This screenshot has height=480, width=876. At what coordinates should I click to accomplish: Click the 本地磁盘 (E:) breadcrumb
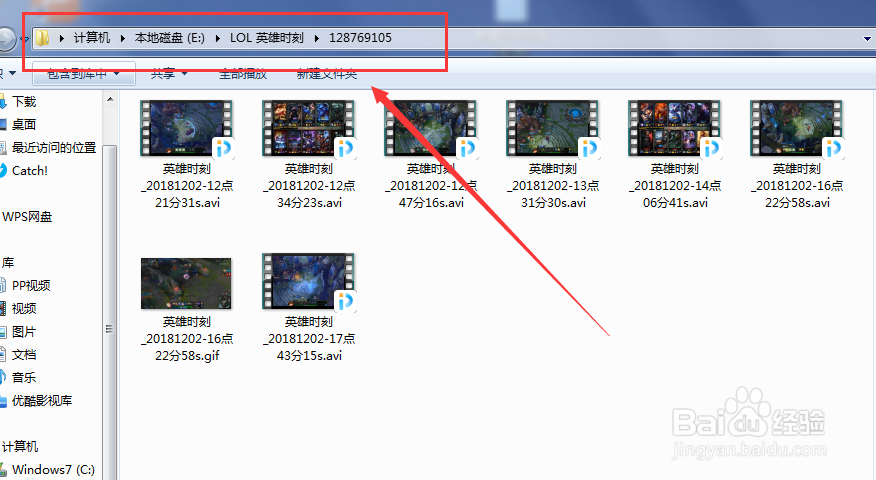[x=169, y=38]
